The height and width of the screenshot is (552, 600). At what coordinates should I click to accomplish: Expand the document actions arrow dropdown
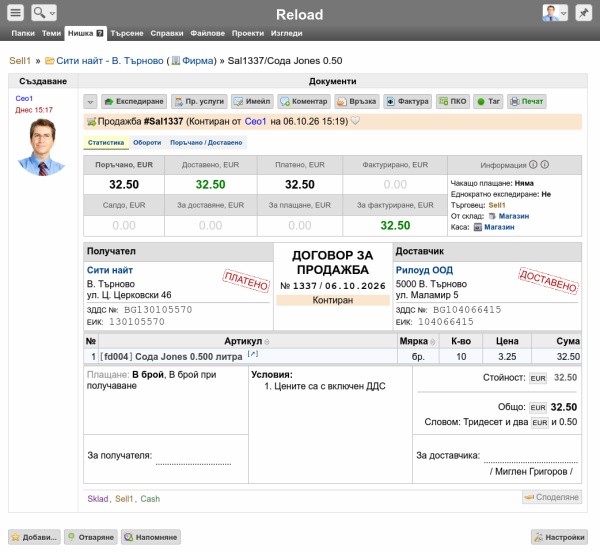coord(90,102)
